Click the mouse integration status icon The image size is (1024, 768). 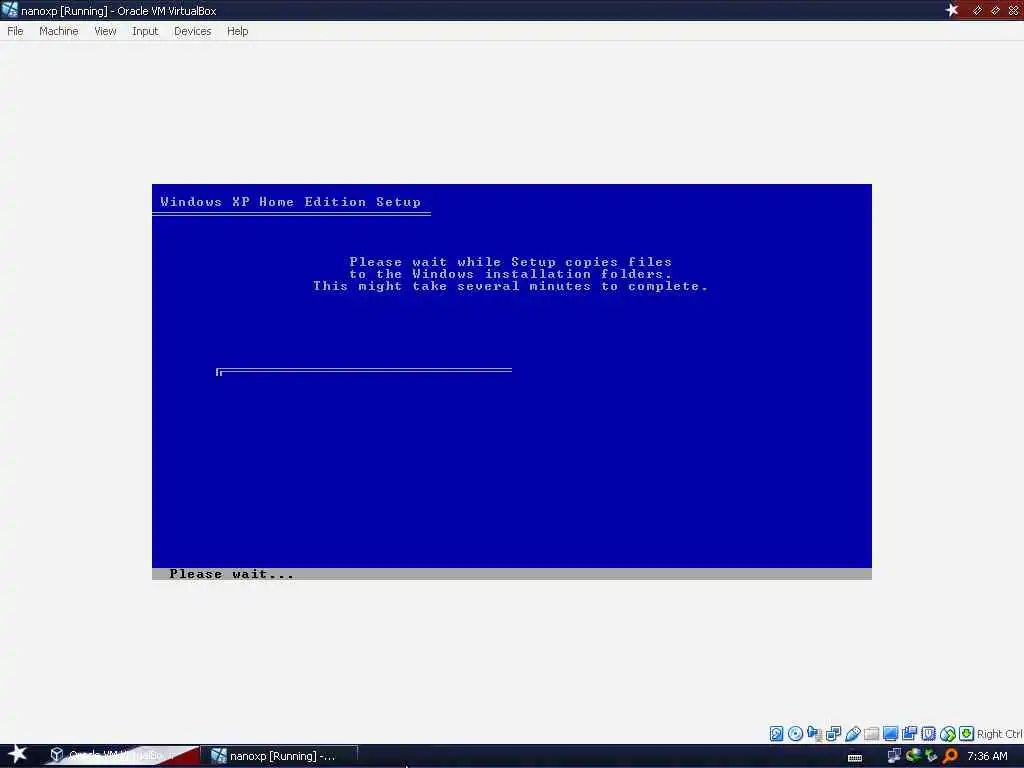tap(948, 733)
